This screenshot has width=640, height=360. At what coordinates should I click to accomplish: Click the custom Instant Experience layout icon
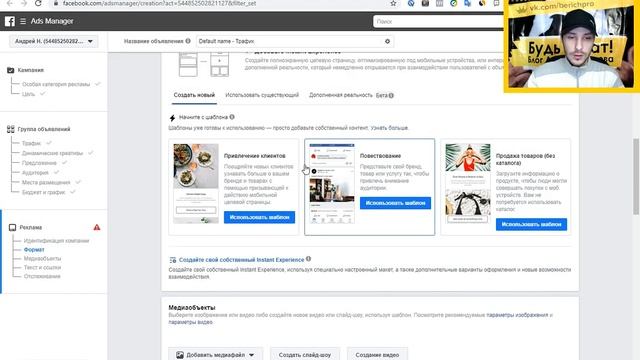(x=173, y=260)
